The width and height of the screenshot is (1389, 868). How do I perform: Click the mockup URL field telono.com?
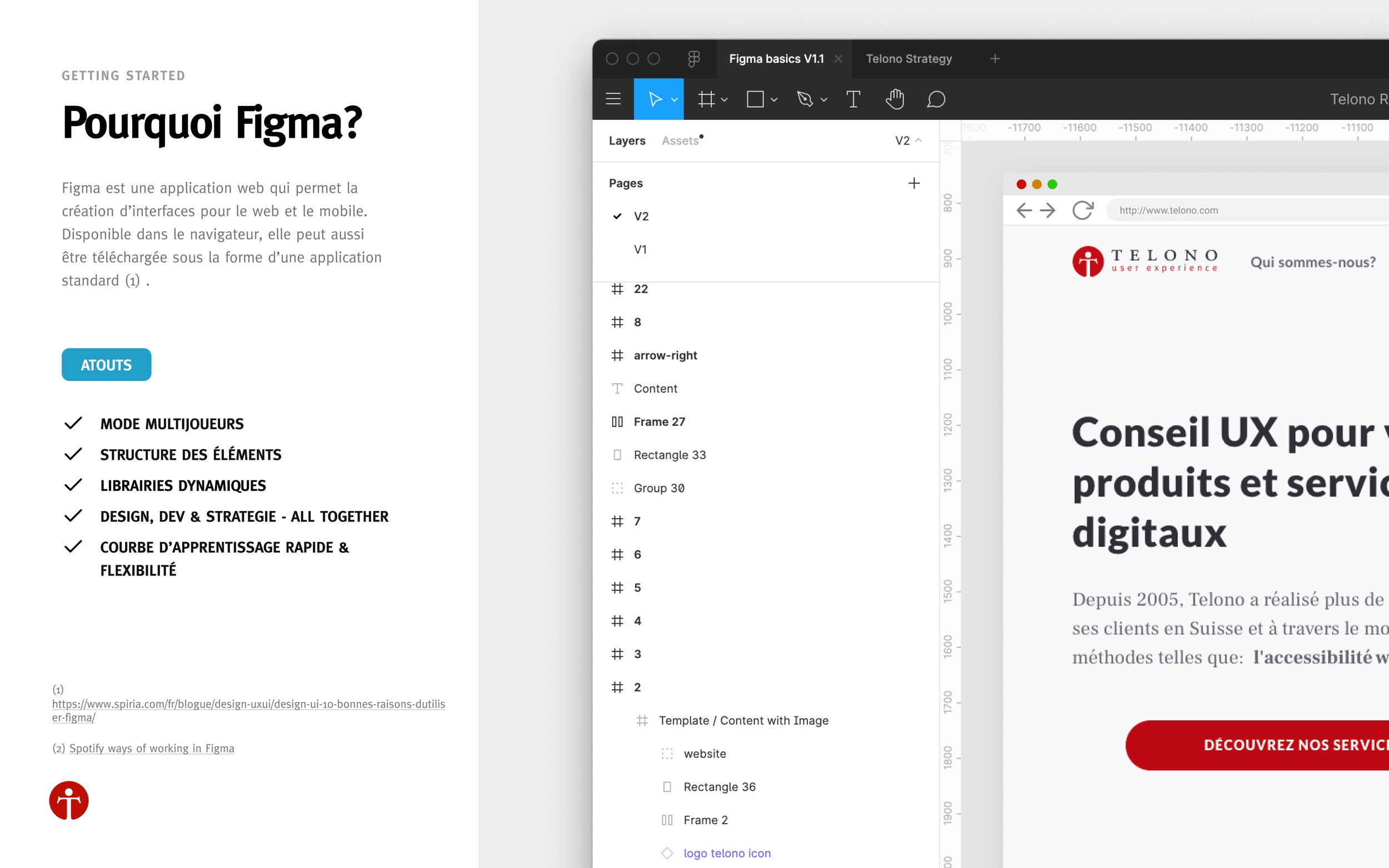tap(1248, 210)
